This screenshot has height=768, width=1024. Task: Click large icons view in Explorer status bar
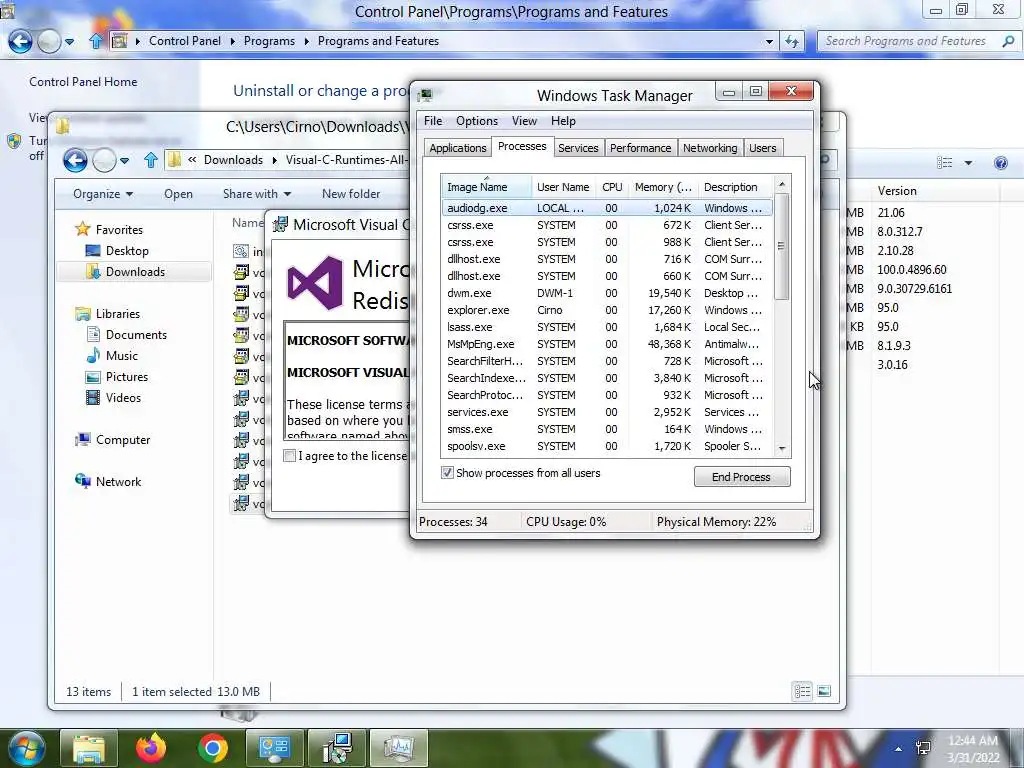pos(824,691)
